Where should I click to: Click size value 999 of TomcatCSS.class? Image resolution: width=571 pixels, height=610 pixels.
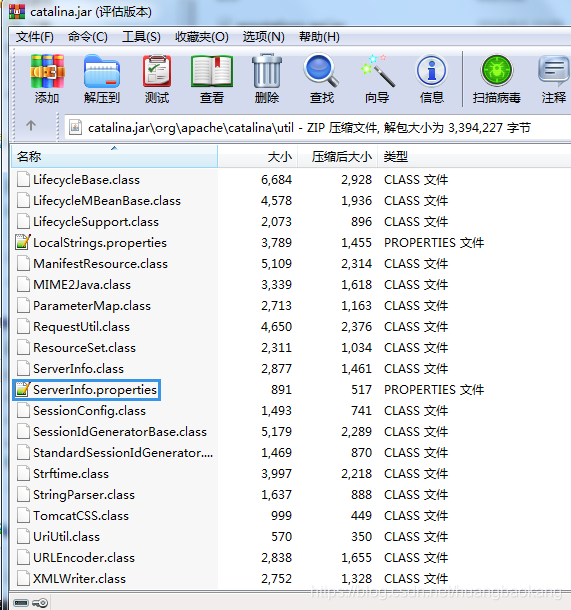coord(282,516)
